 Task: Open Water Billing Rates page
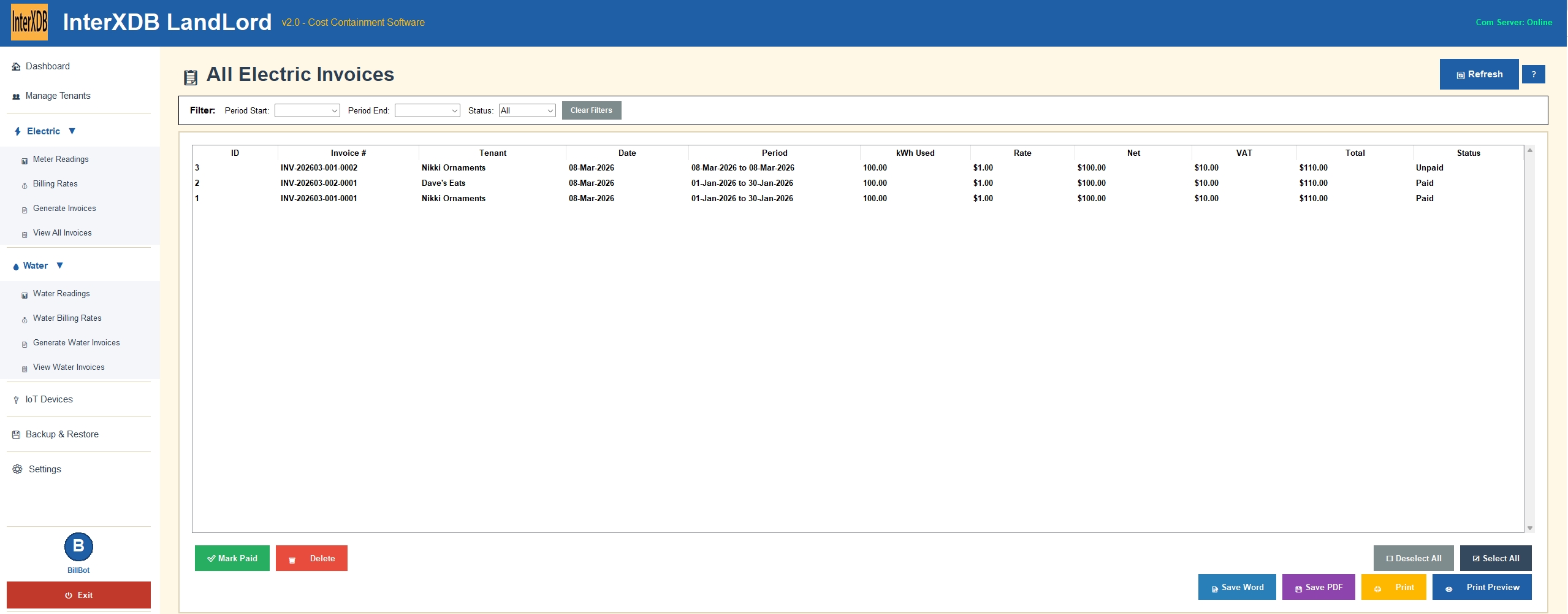[x=67, y=318]
